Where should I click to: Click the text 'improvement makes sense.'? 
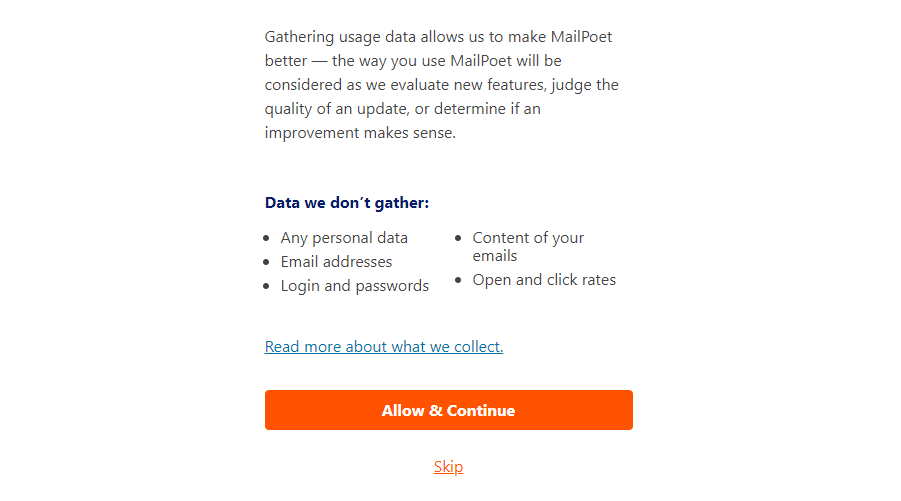[360, 133]
